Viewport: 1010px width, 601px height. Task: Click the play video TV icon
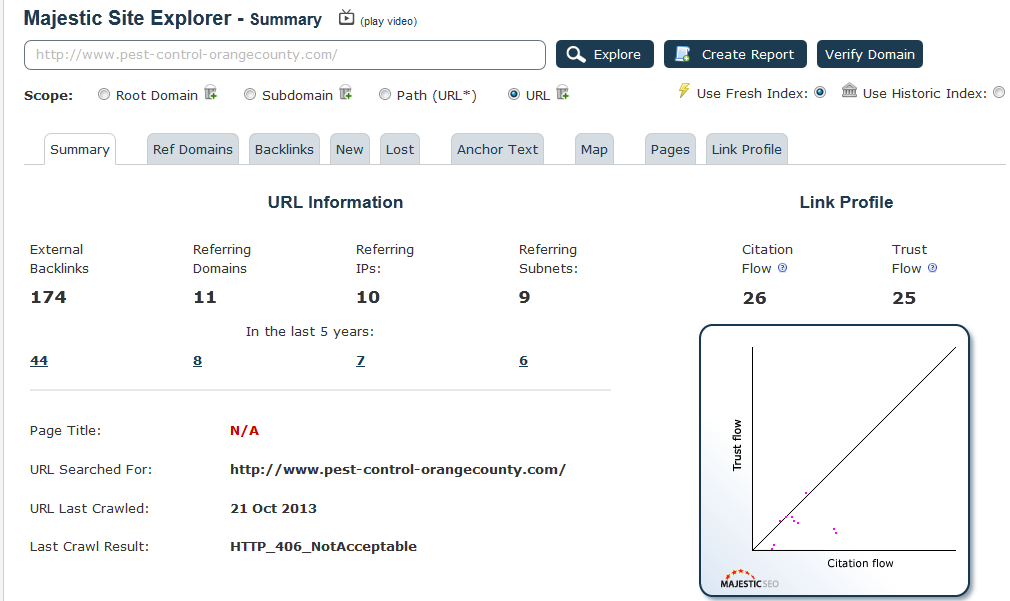(x=347, y=17)
